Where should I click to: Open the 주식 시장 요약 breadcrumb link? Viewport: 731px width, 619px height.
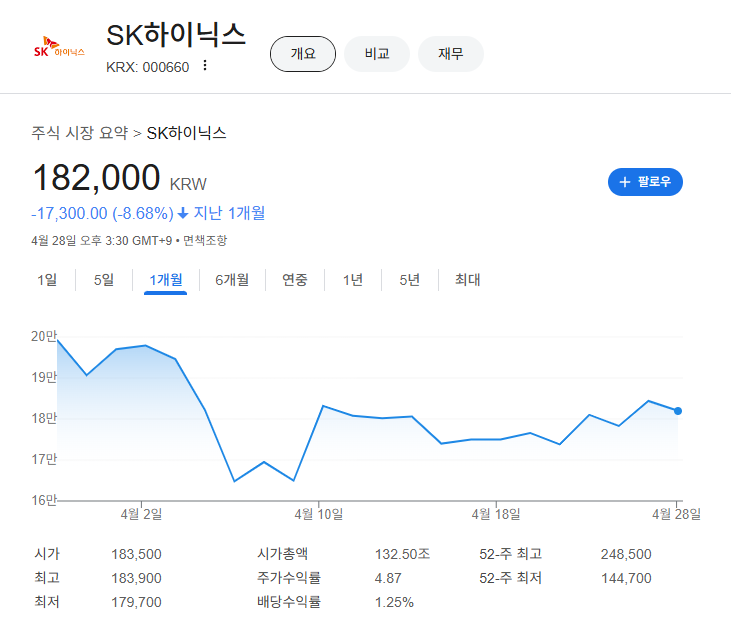click(x=79, y=133)
